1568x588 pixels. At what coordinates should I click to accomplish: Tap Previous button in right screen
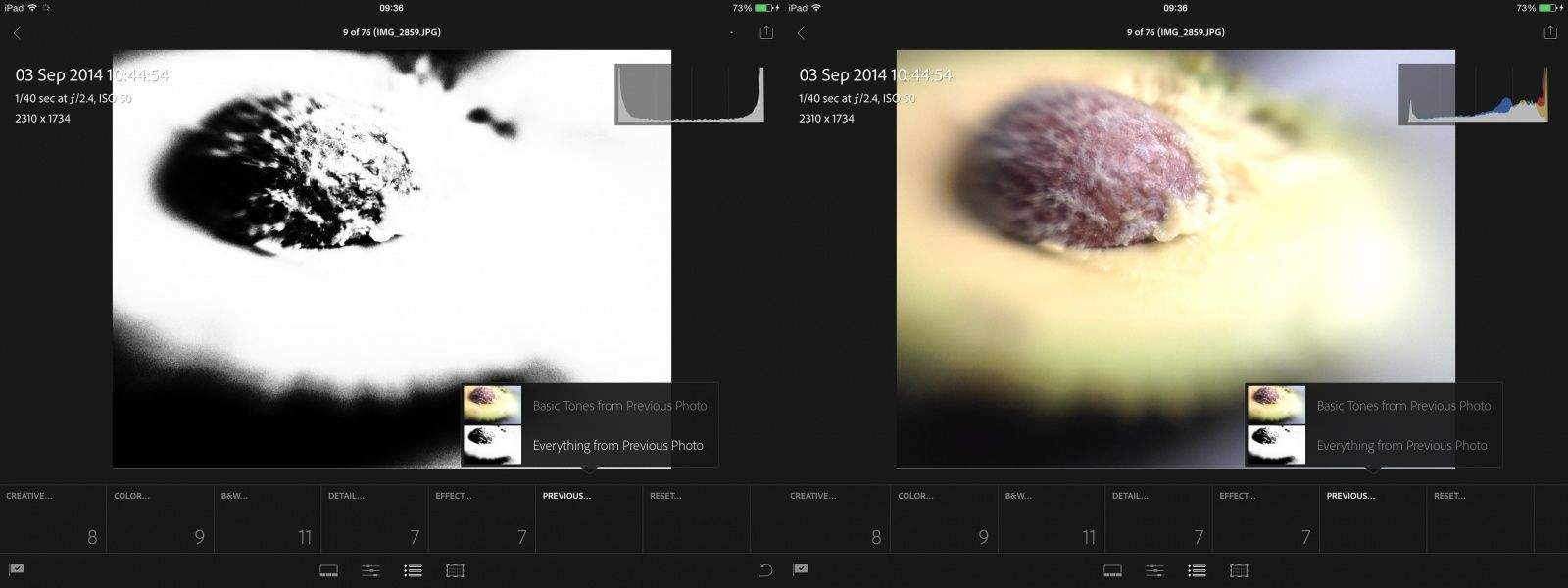tap(1372, 517)
